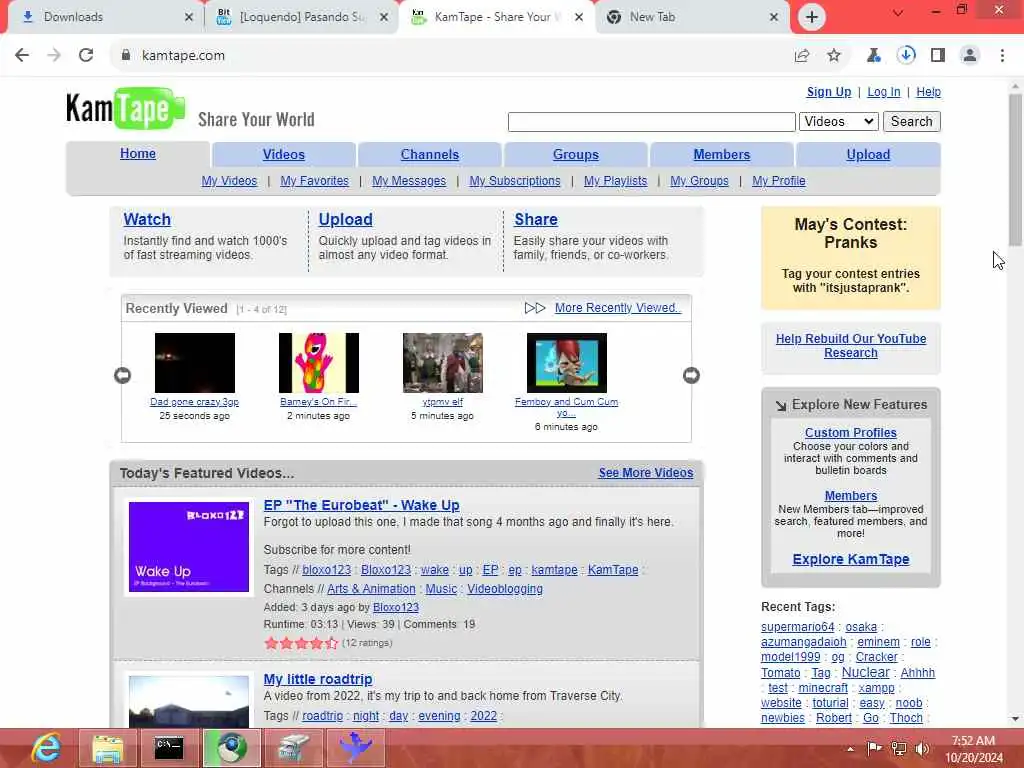The width and height of the screenshot is (1024, 768).
Task: Open the Barney's On Fir... video thumbnail
Action: (319, 362)
